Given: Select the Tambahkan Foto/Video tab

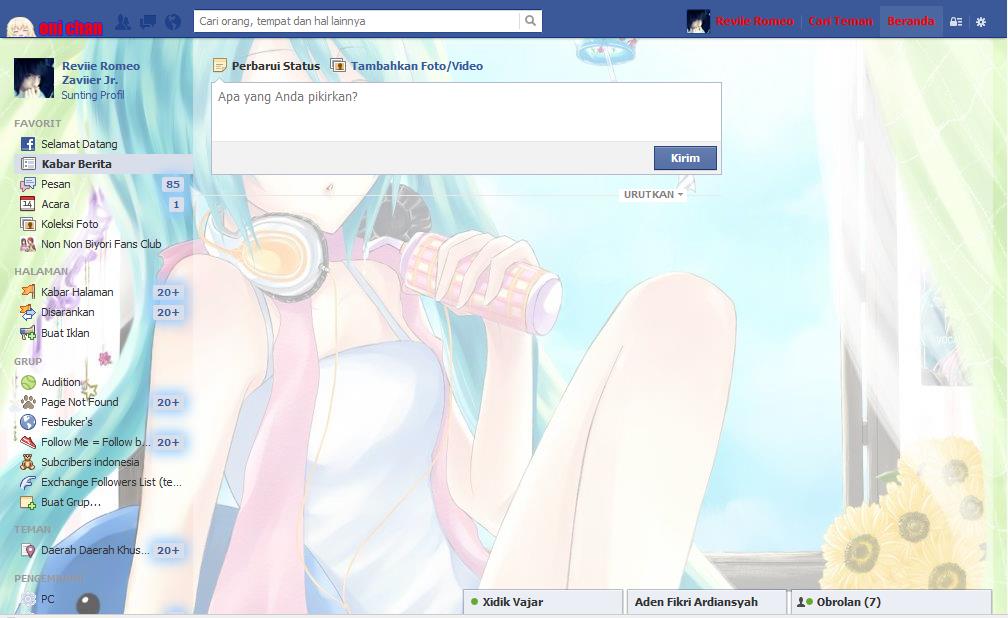Looking at the screenshot, I should point(417,66).
